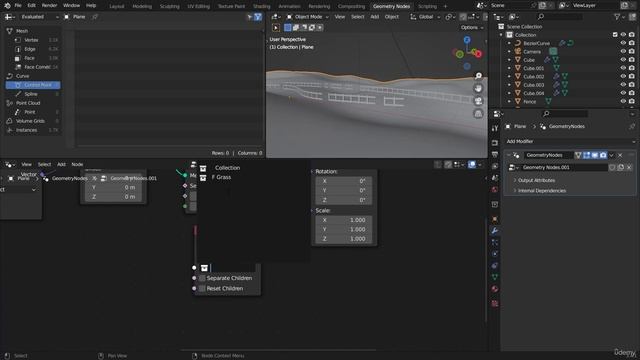Click the Scale X value field
The width and height of the screenshot is (640, 360).
[x=344, y=220]
